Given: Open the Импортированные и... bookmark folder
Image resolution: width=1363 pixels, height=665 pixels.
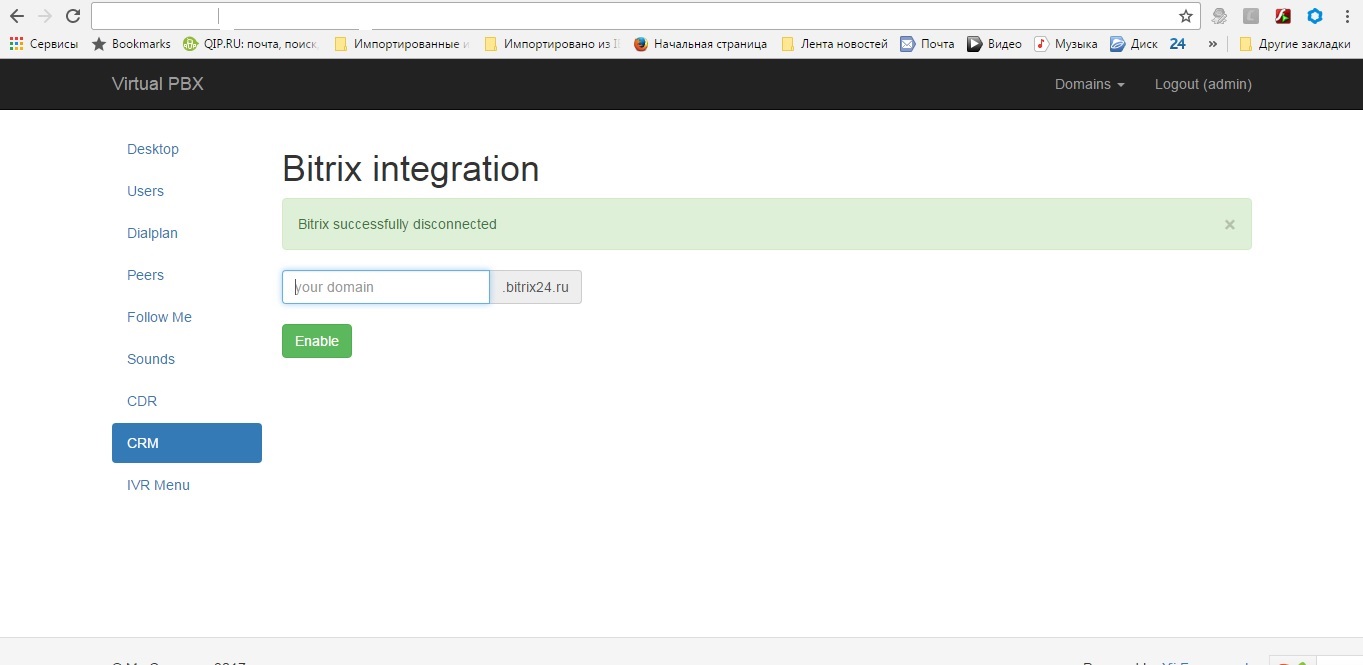Looking at the screenshot, I should [401, 44].
